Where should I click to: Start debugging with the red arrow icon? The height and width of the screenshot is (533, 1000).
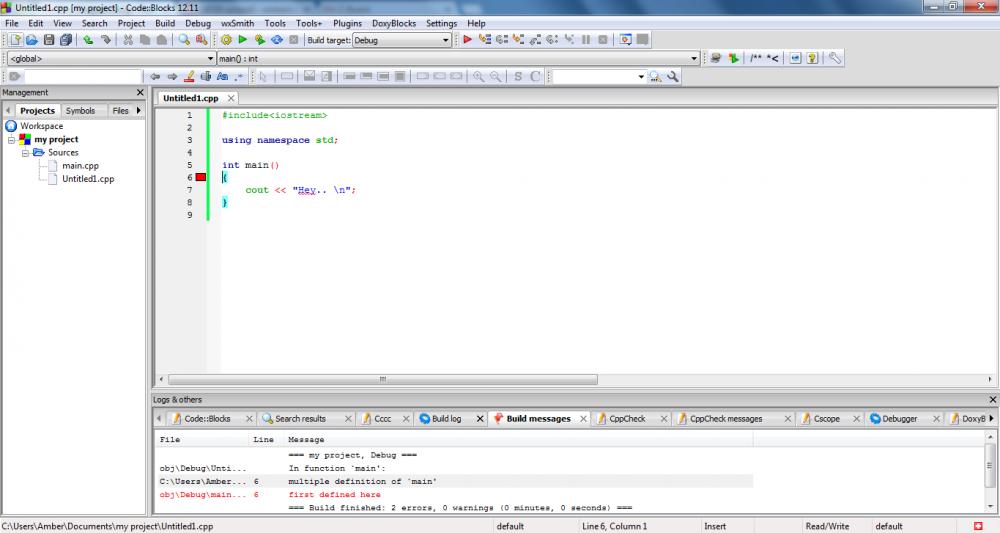[467, 40]
